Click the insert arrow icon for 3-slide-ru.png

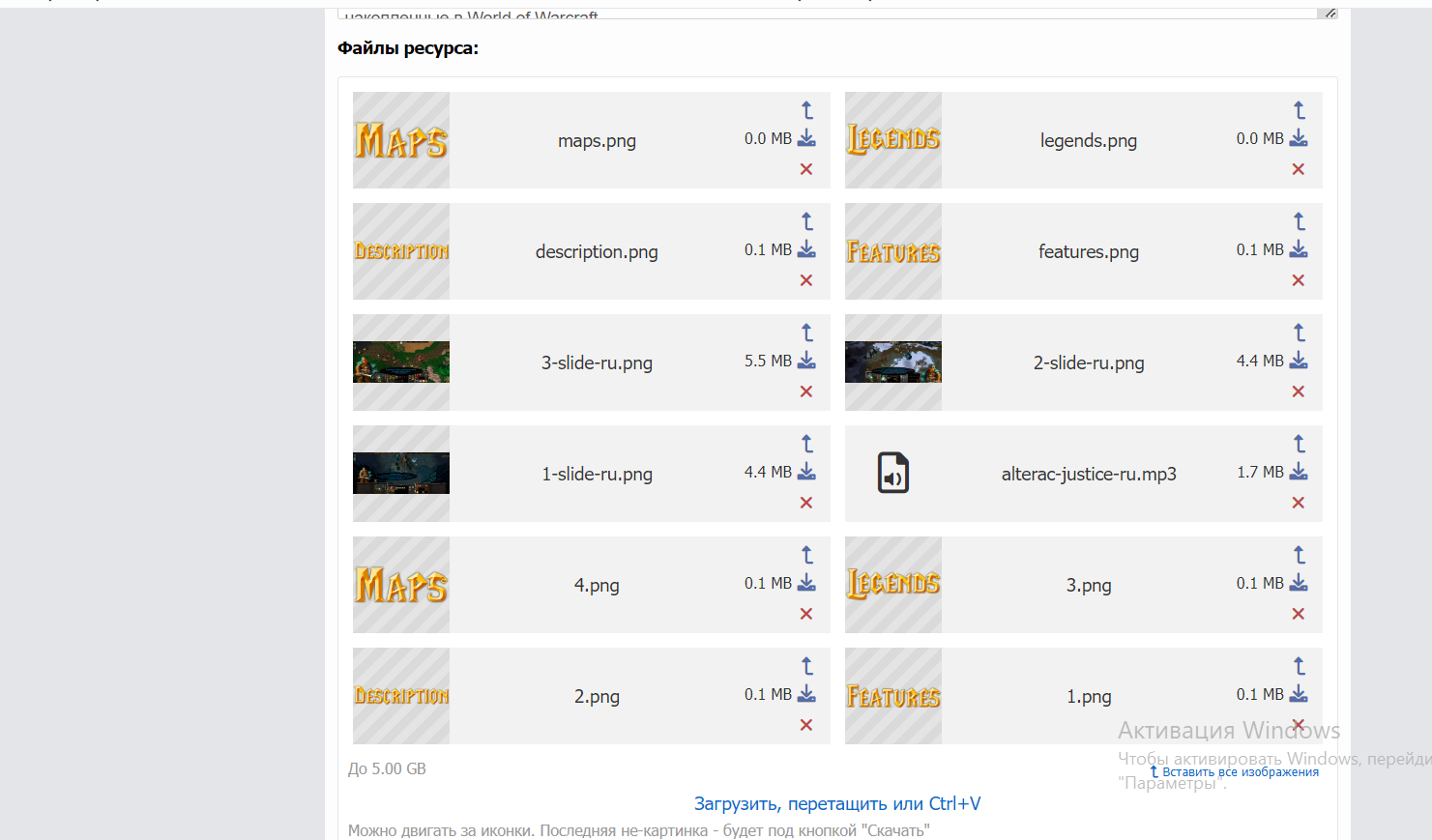(807, 333)
